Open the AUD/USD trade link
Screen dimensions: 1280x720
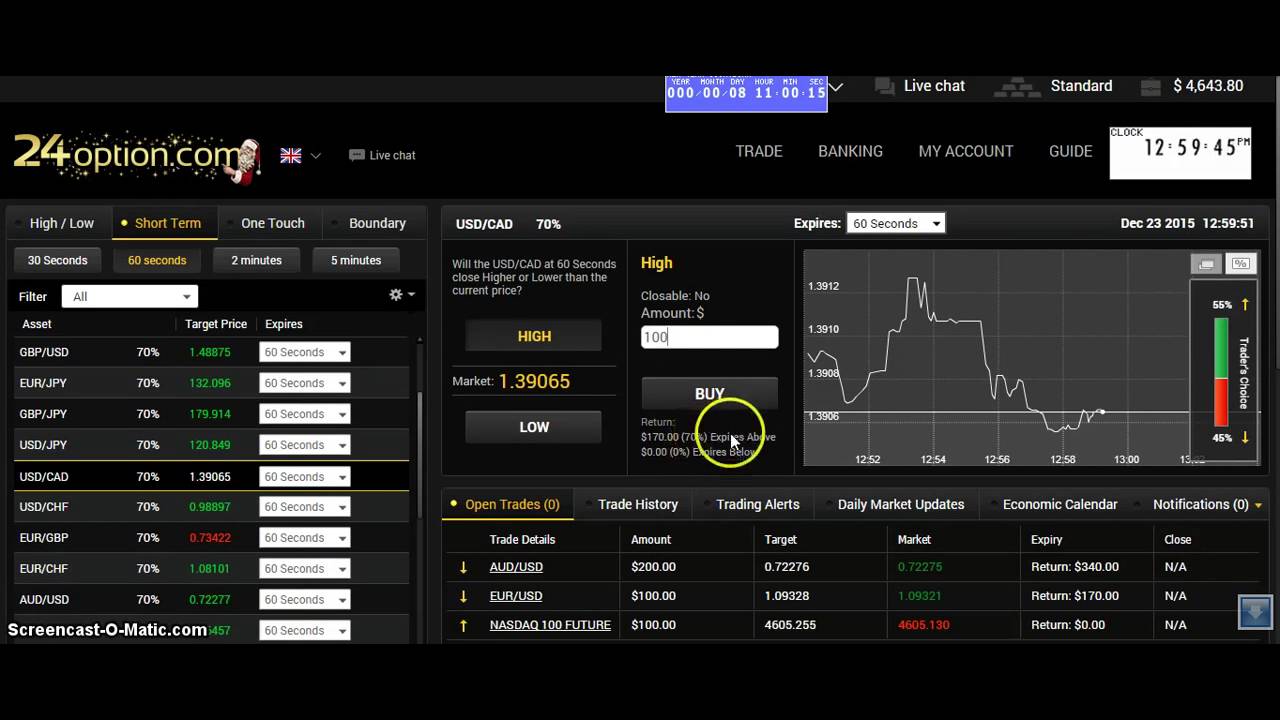coord(516,567)
